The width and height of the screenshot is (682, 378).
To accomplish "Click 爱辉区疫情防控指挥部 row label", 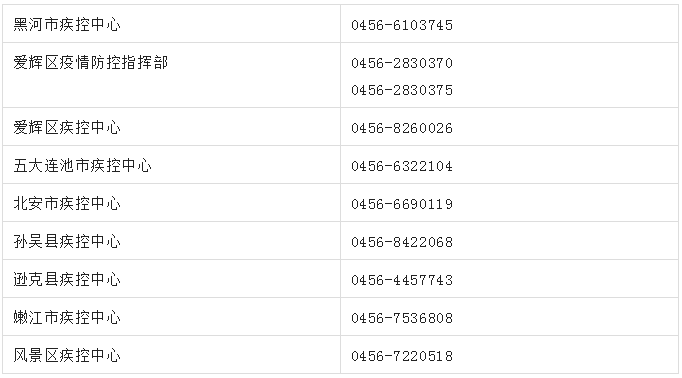I will (x=90, y=62).
